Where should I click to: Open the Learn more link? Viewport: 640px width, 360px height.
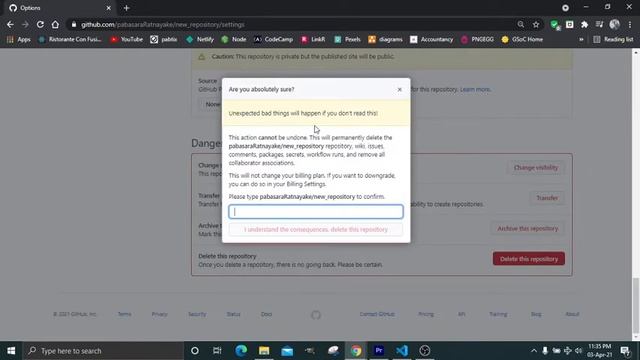tap(475, 89)
